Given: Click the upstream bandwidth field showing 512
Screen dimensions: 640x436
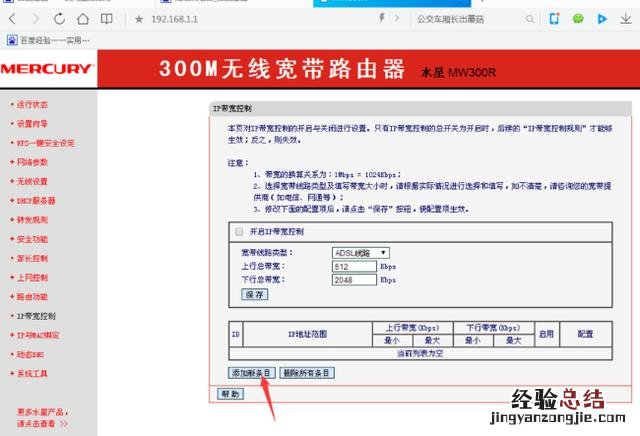Looking at the screenshot, I should pyautogui.click(x=354, y=267).
